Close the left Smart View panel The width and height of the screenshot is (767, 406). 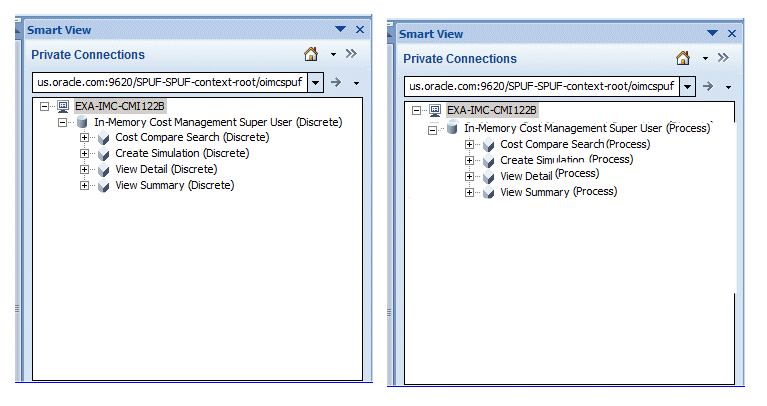(360, 29)
